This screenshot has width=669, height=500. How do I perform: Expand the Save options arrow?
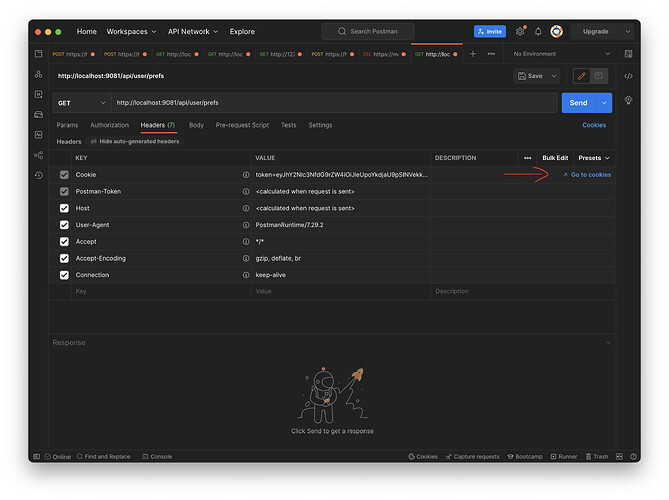[x=554, y=76]
